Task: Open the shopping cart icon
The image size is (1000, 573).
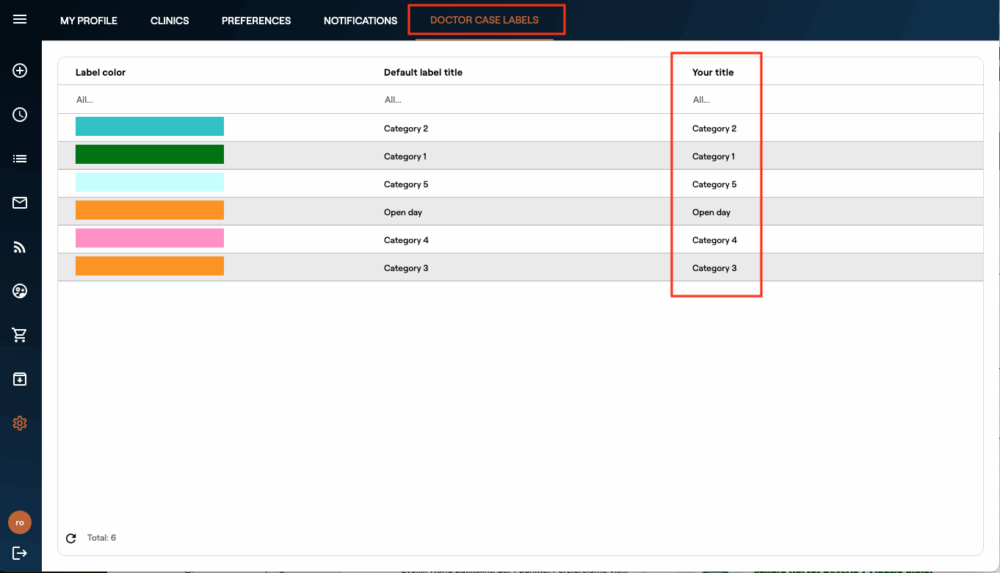Action: pos(20,335)
